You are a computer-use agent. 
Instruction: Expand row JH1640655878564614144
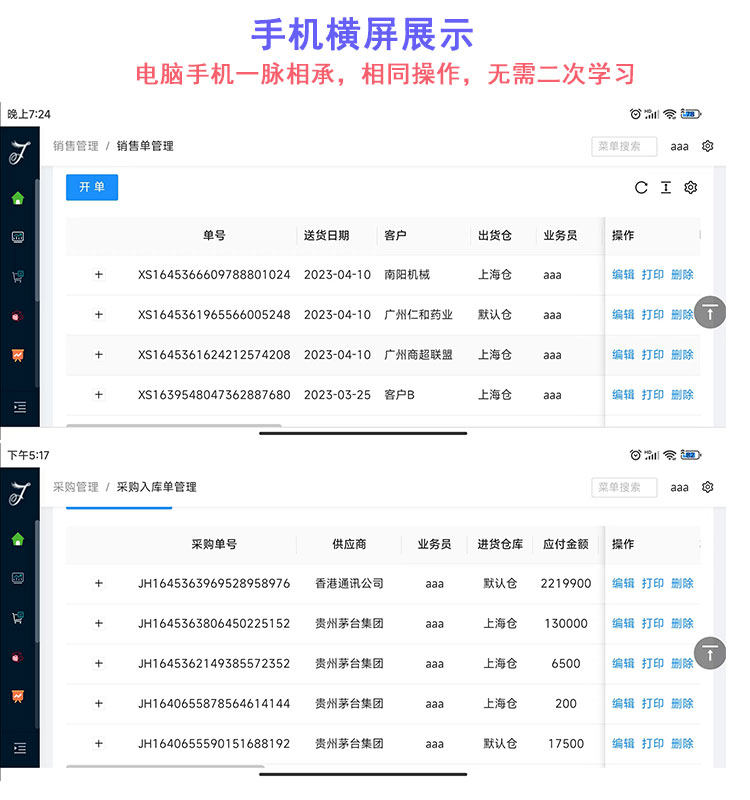(x=99, y=704)
